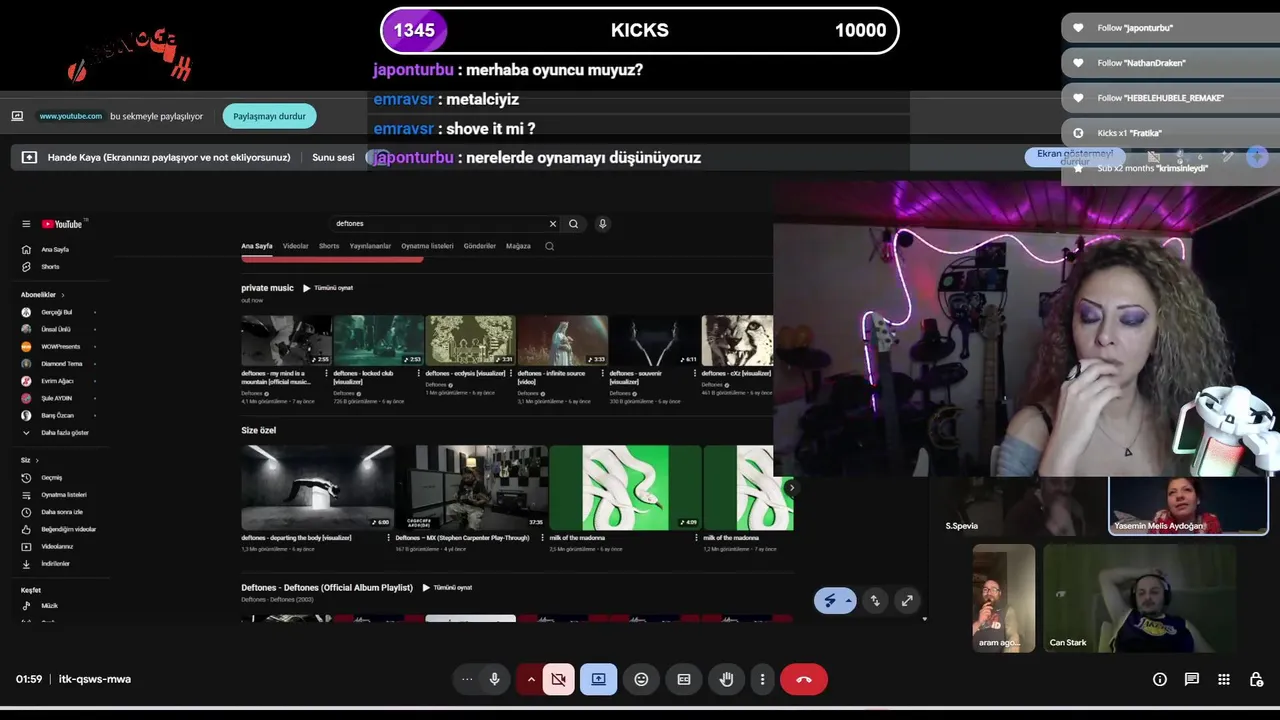1280x720 pixels.
Task: Open audio settings caret beside camera
Action: (x=530, y=679)
